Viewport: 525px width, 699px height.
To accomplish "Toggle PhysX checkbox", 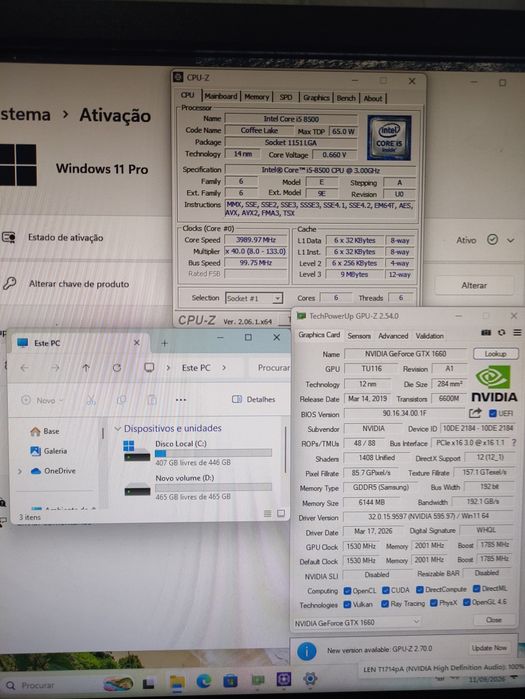I will (x=434, y=603).
